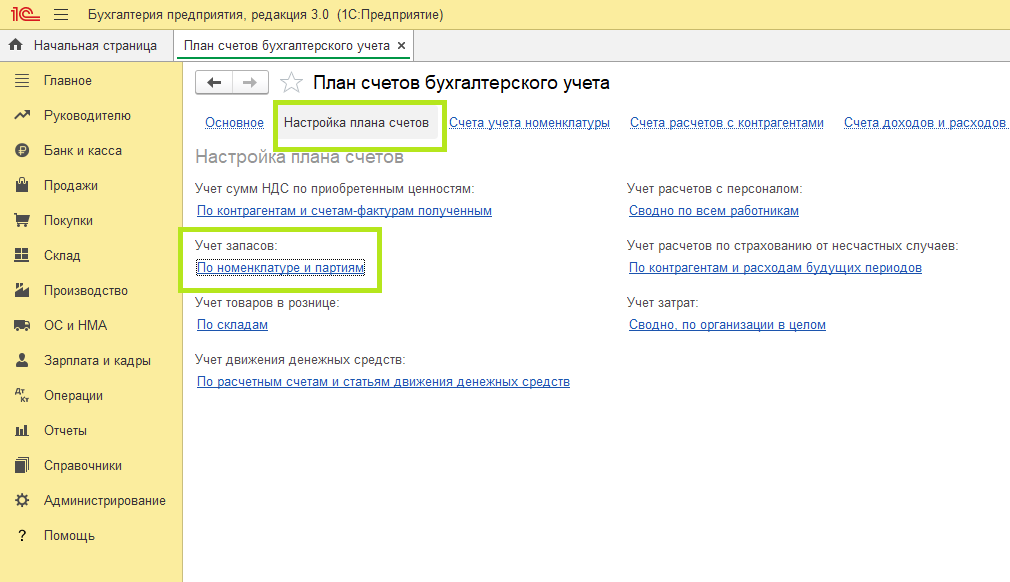
Task: Click the Покупки cart icon
Action: coord(22,220)
